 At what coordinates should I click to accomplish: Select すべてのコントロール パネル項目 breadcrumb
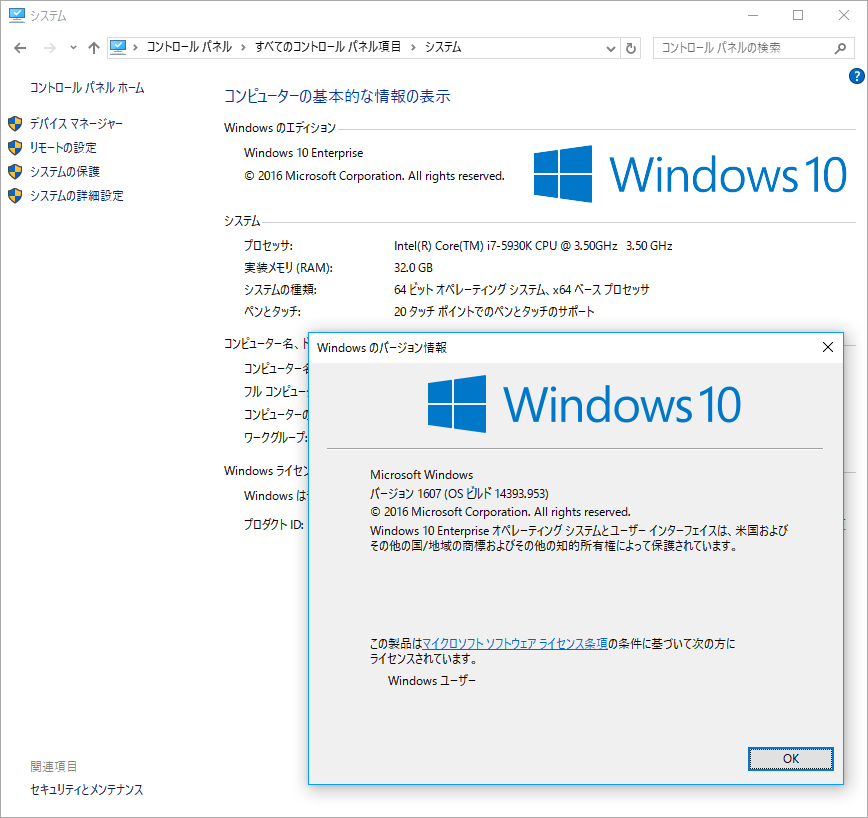pos(327,47)
